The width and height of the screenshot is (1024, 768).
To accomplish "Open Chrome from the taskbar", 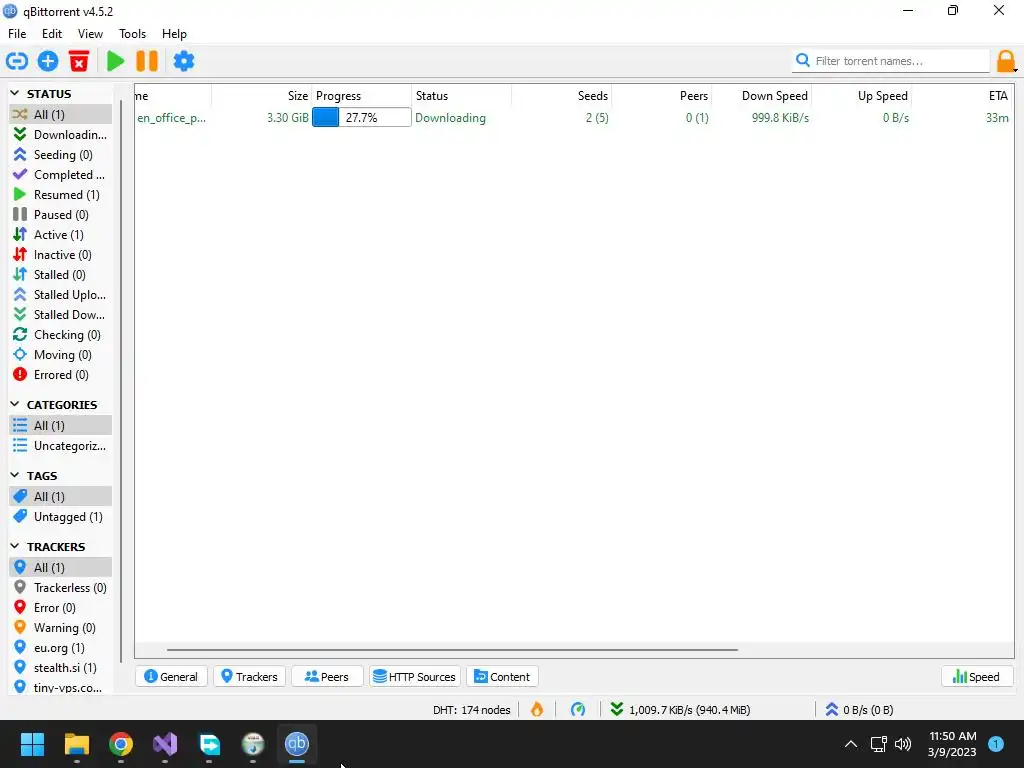I will point(121,744).
